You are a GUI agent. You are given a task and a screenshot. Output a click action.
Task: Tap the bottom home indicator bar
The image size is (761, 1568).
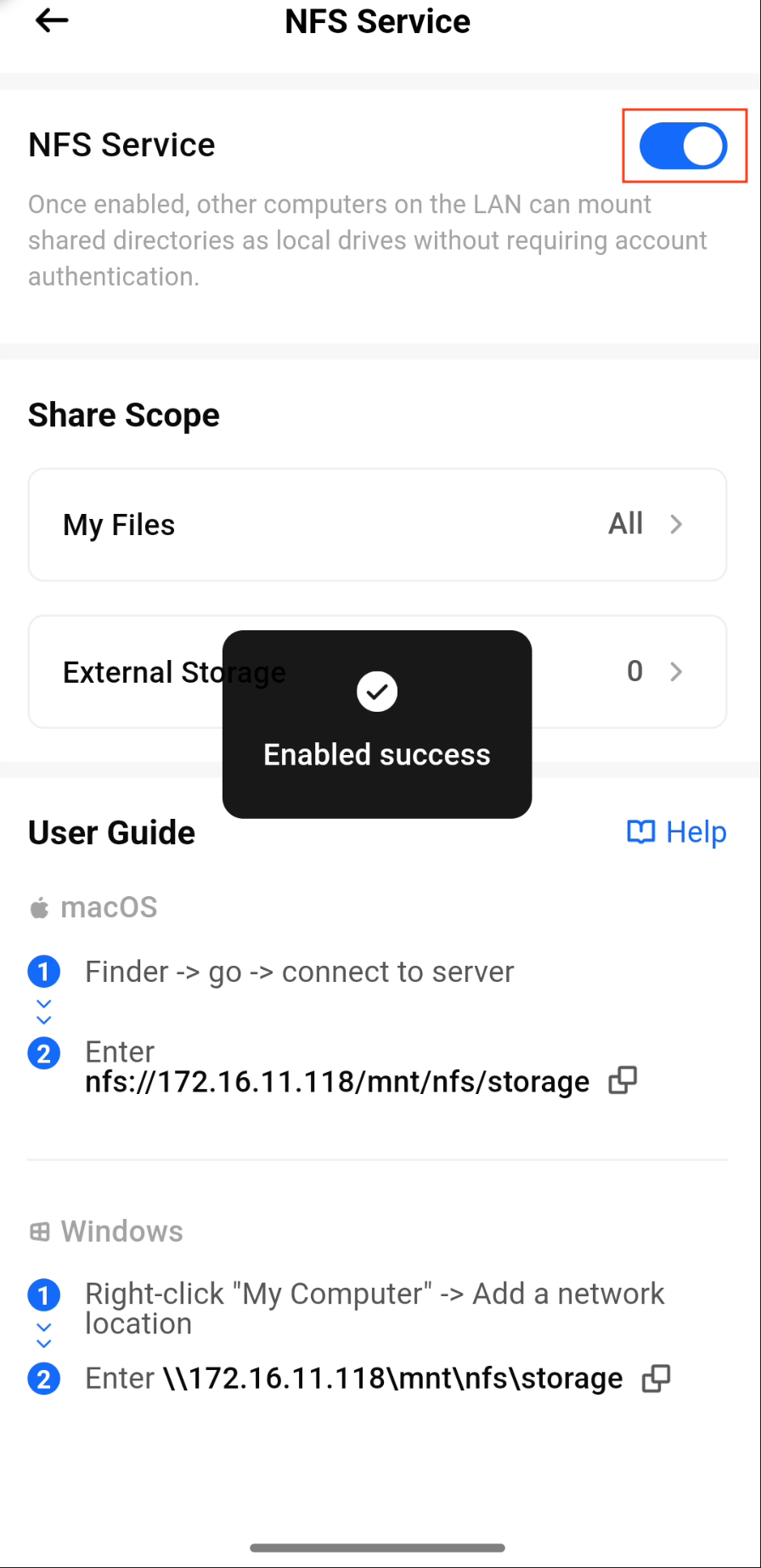378,1548
